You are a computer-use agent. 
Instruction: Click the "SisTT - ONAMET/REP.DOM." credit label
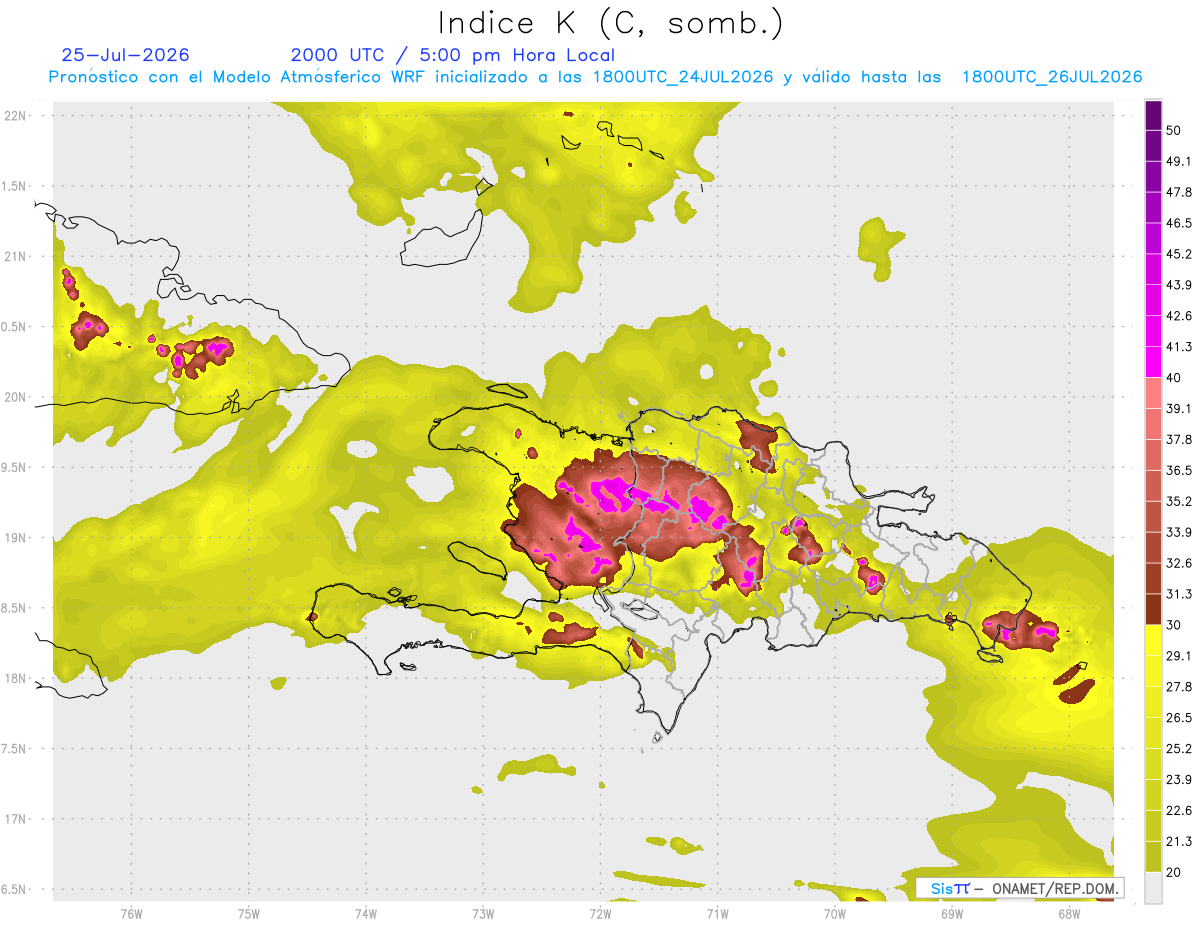(x=1022, y=888)
